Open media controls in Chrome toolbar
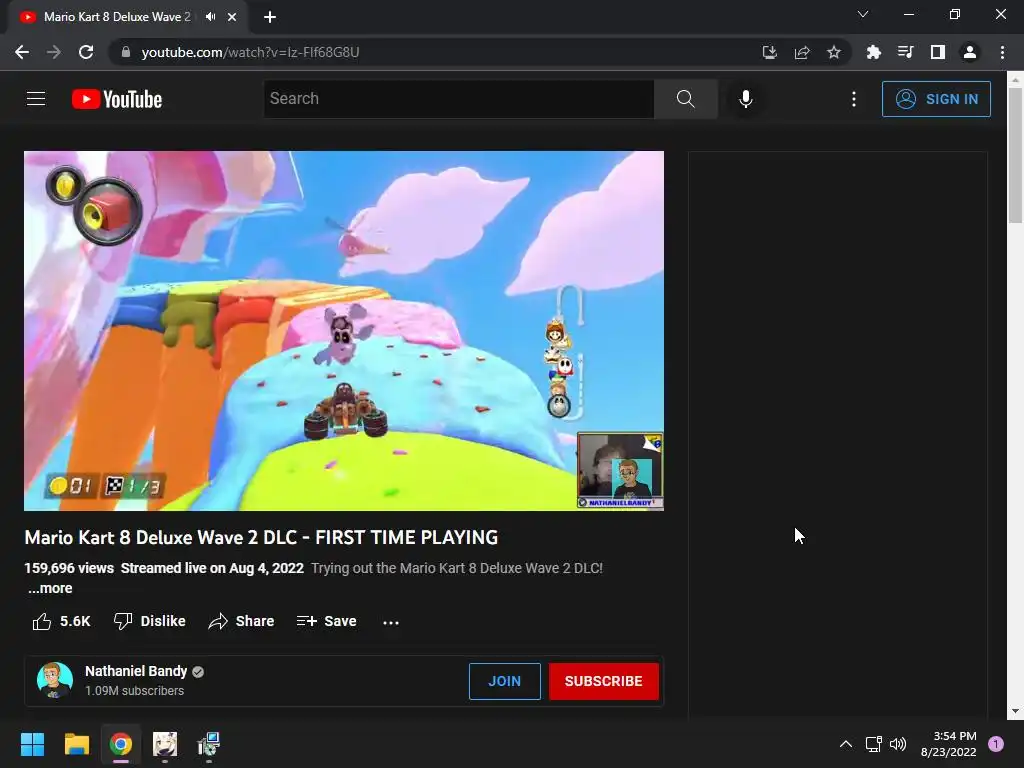Image resolution: width=1024 pixels, height=768 pixels. 905,52
